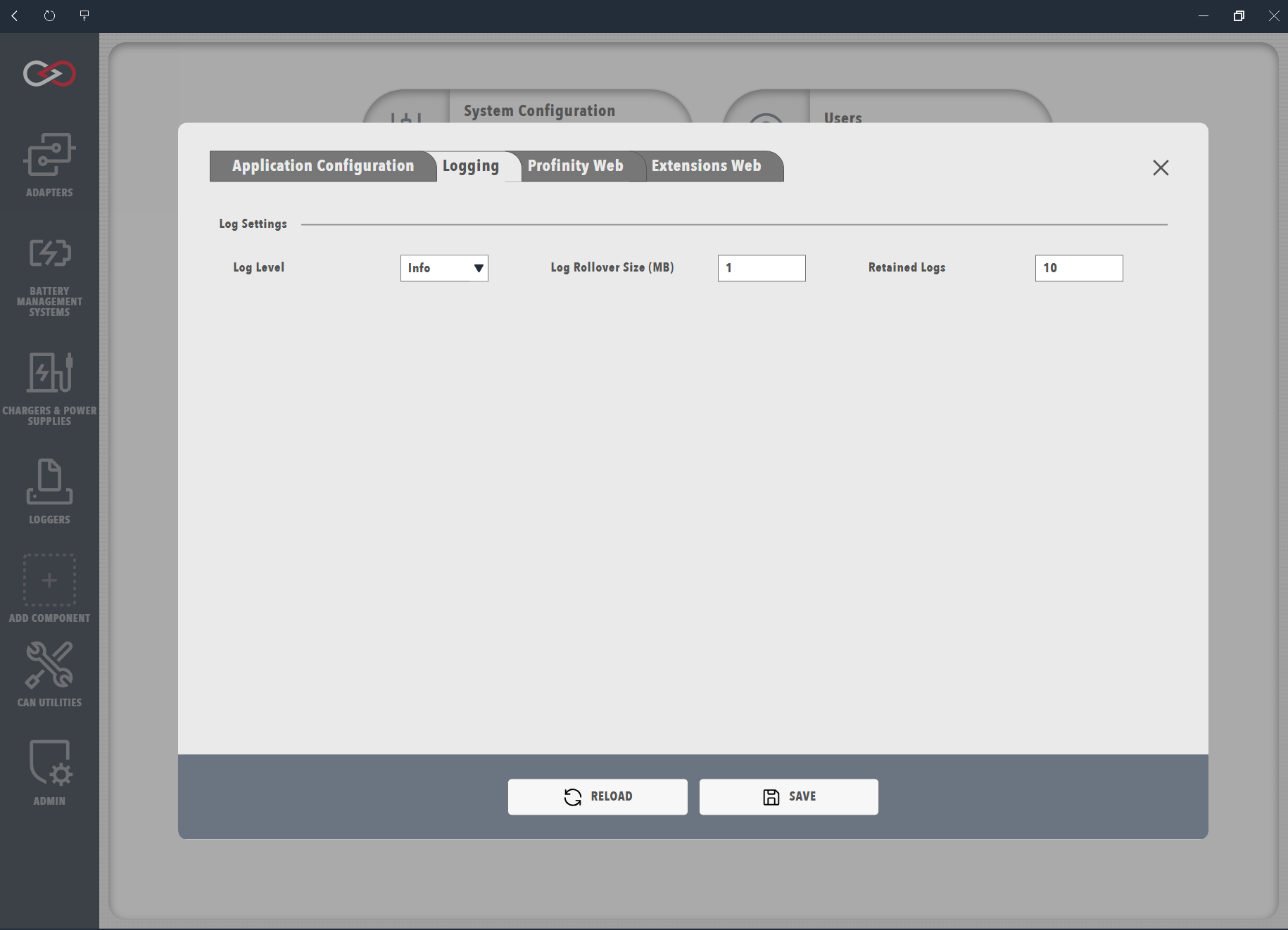1288x930 pixels.
Task: Open Battery Management Systems section
Action: pos(49,277)
